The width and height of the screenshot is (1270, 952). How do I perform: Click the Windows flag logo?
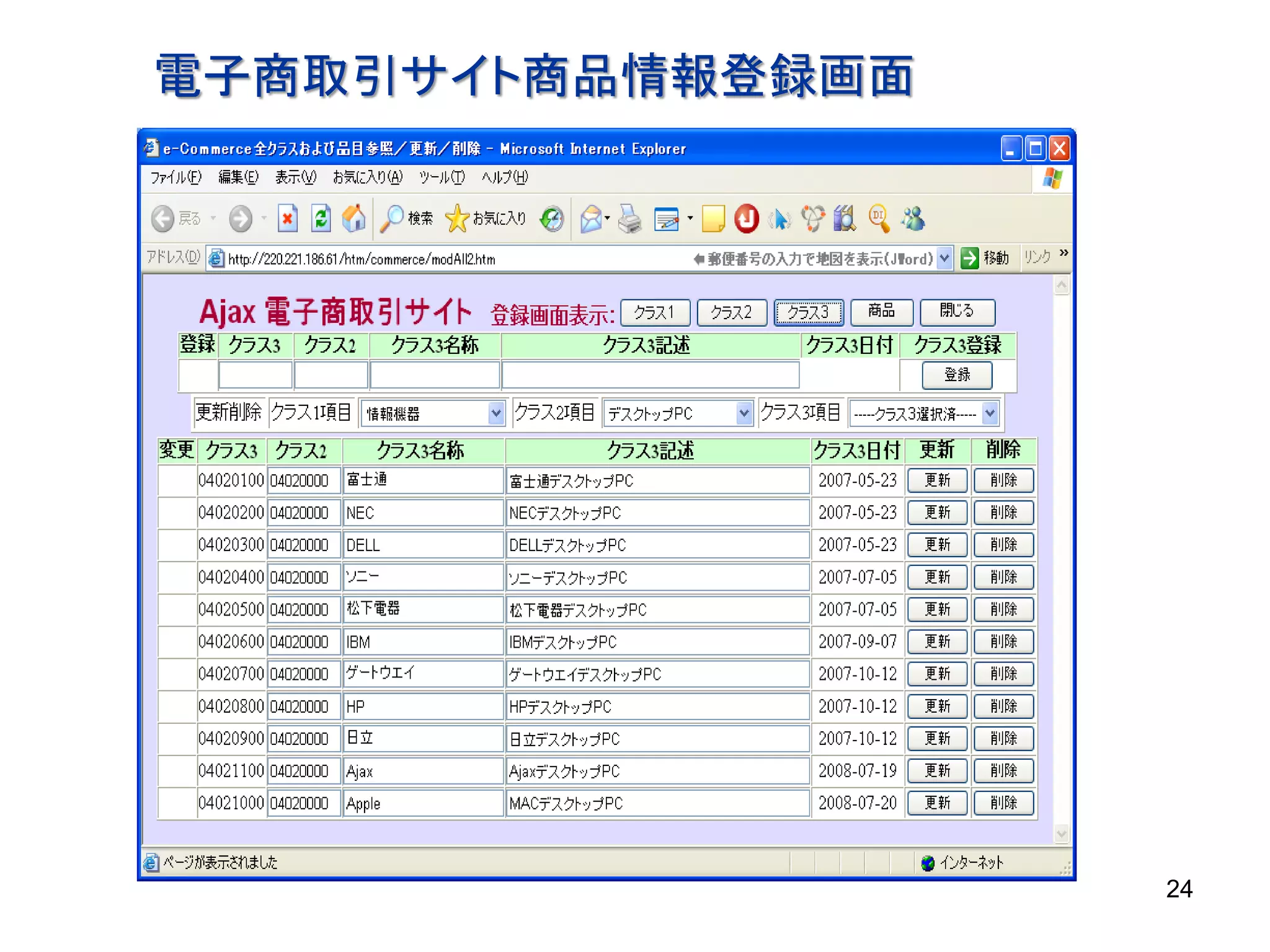point(1052,178)
